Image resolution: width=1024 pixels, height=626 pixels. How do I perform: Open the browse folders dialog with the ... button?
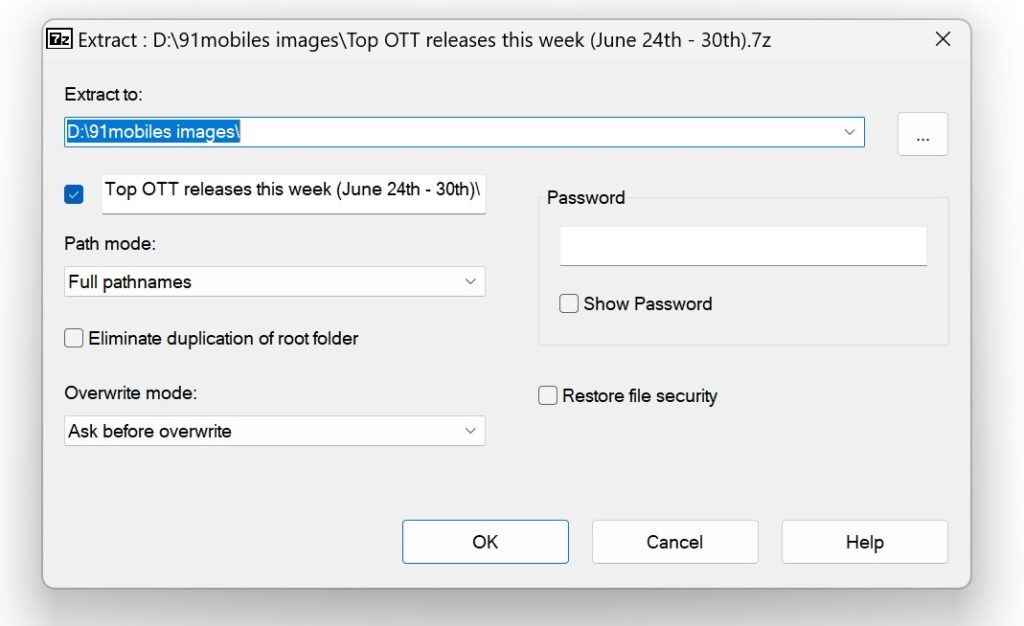click(x=922, y=133)
